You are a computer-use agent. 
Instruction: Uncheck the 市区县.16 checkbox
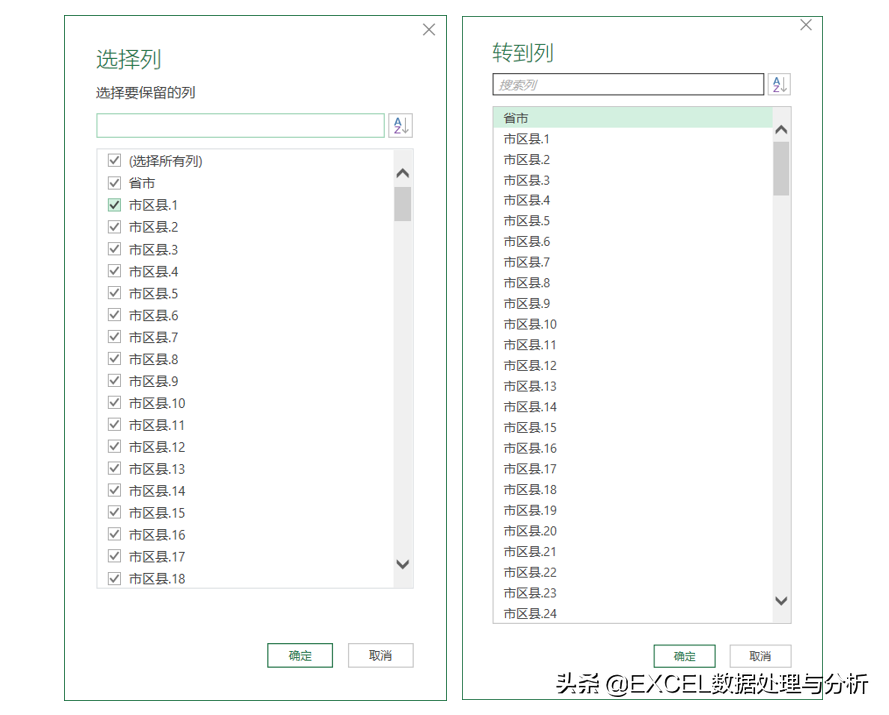point(115,534)
